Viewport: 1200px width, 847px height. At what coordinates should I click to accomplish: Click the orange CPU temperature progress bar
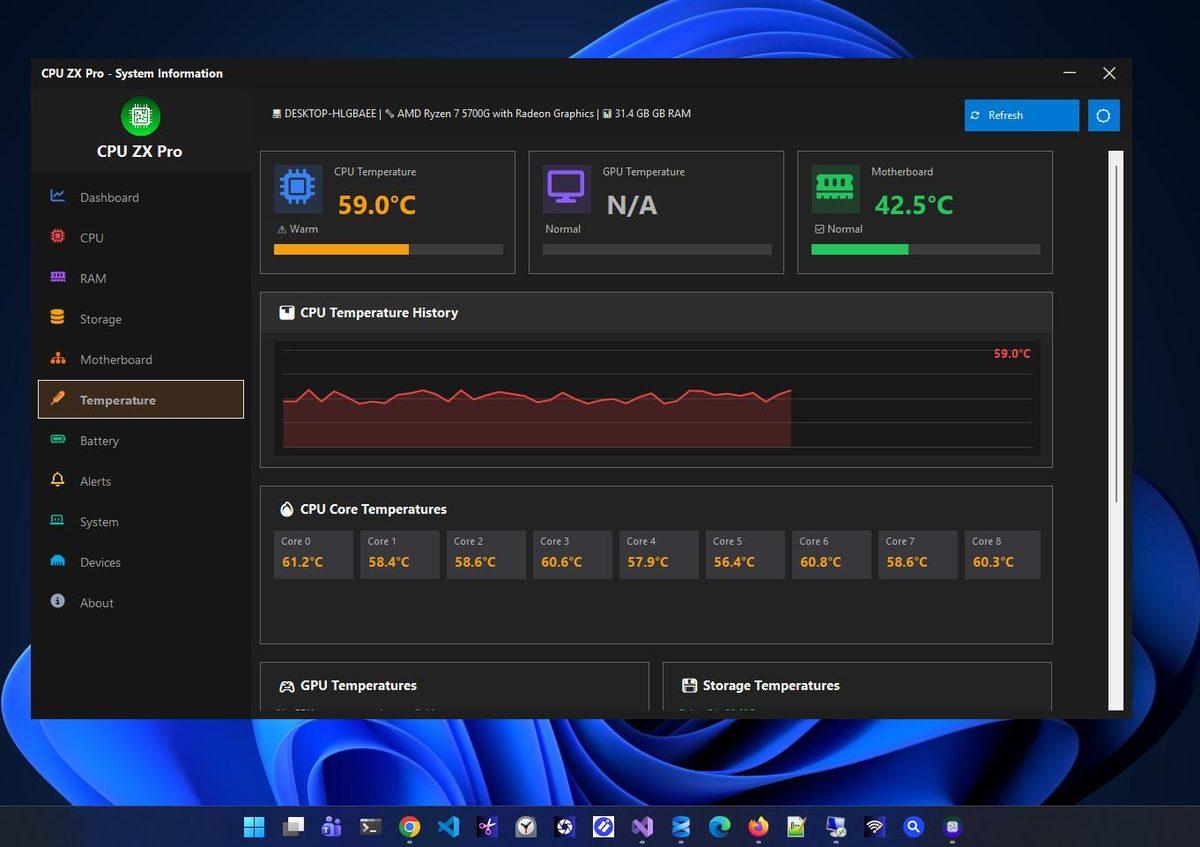(x=388, y=249)
